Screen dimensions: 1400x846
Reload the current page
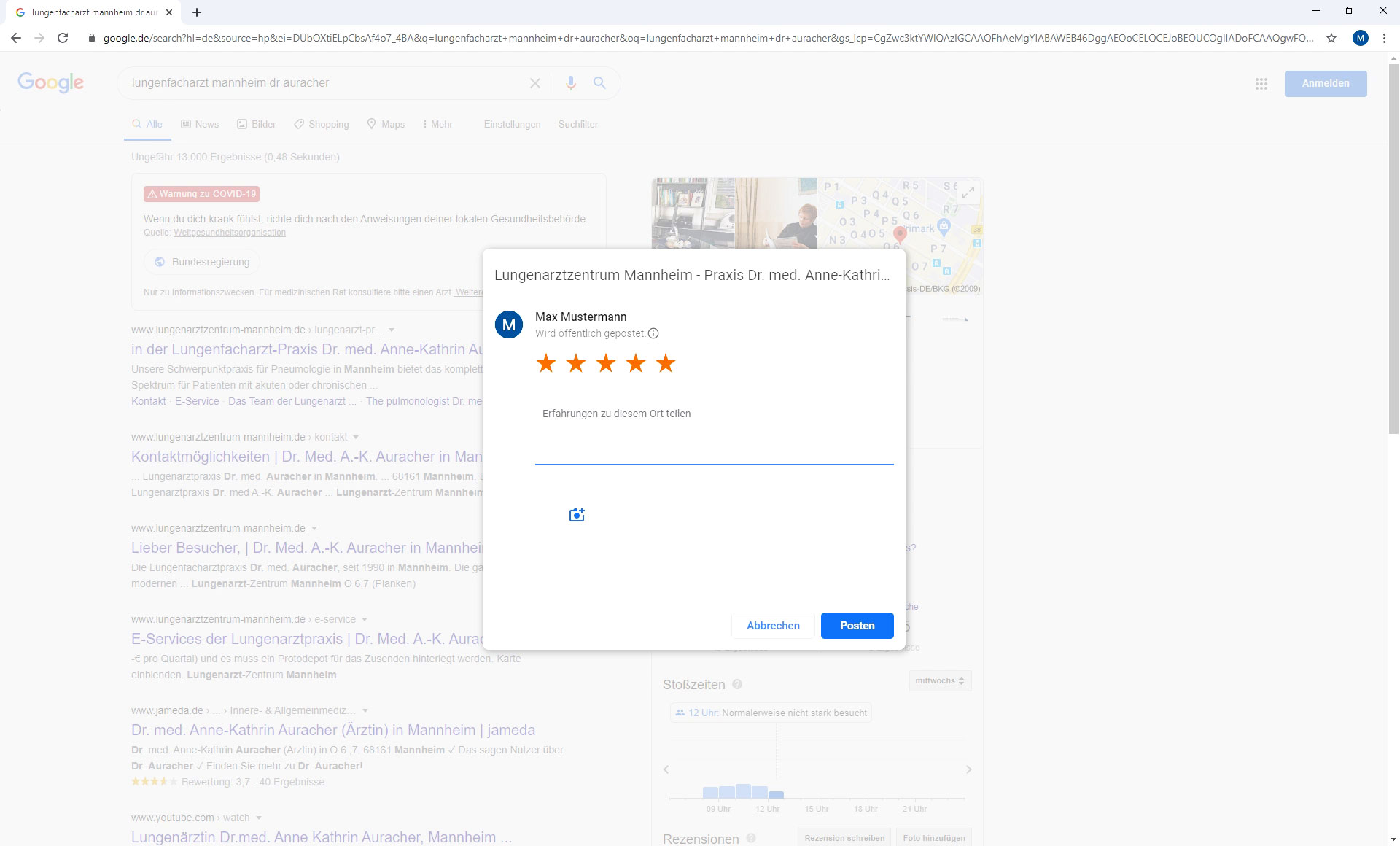pos(63,38)
